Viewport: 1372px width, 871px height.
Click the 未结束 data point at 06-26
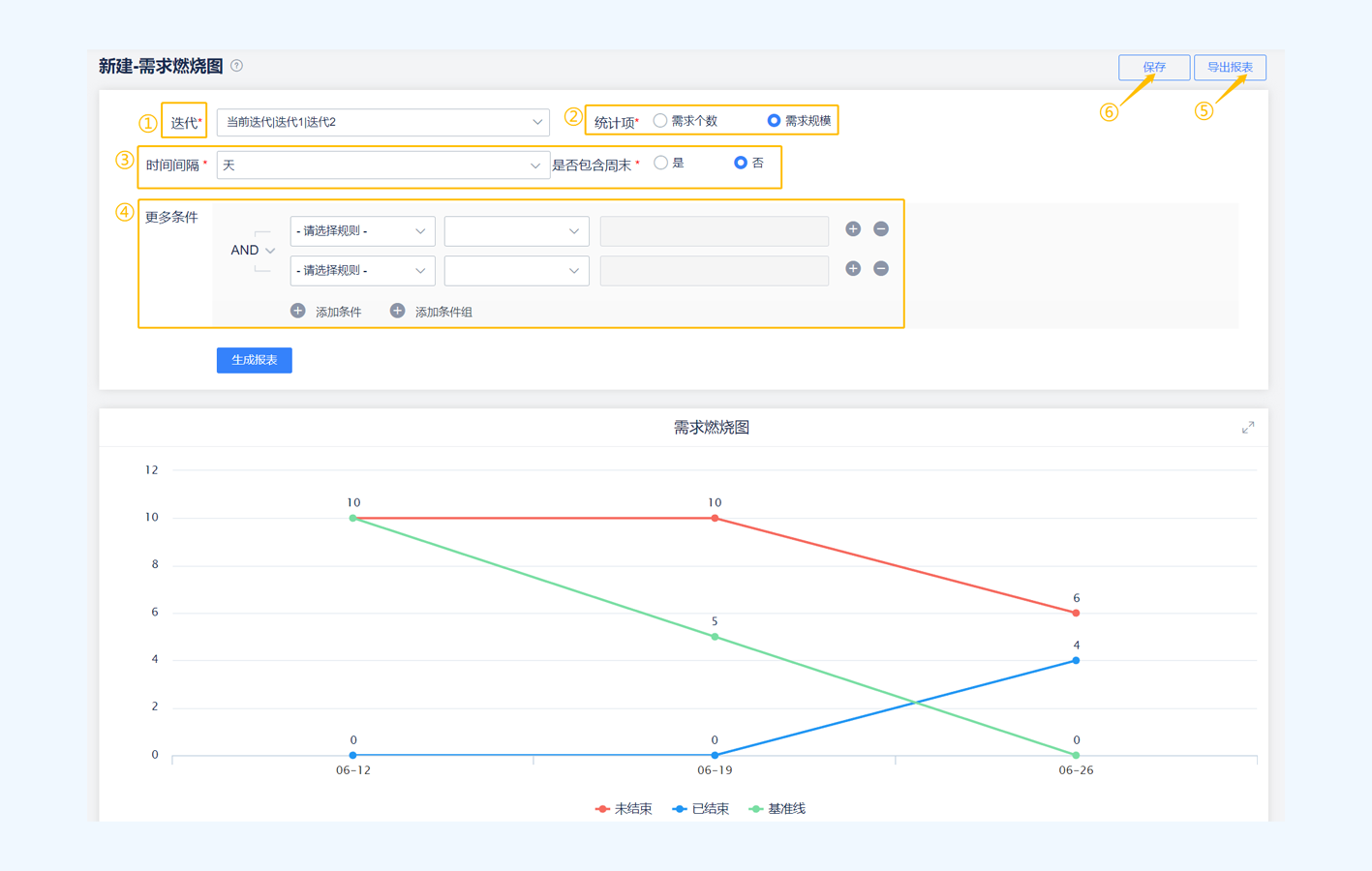coord(1076,613)
